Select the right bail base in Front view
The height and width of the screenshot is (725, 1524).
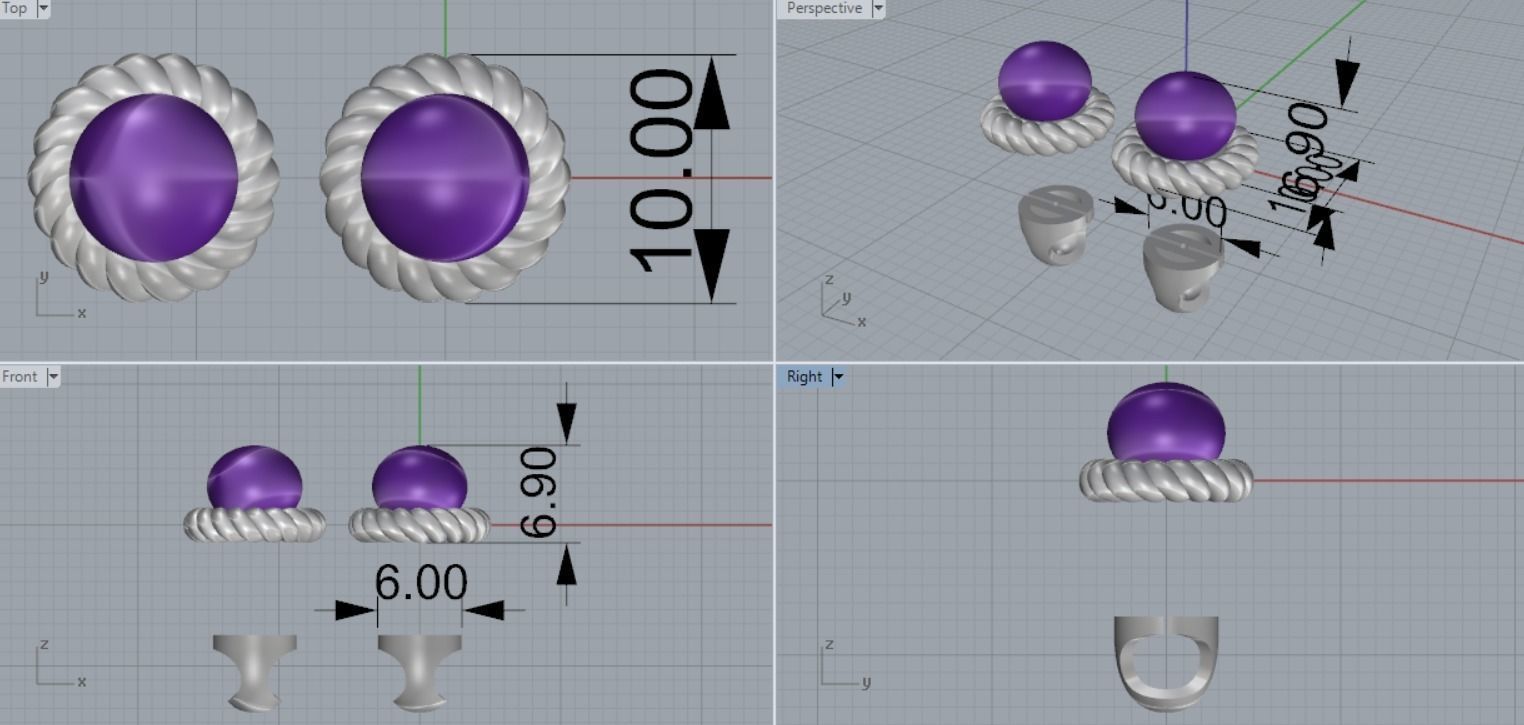coord(419,672)
